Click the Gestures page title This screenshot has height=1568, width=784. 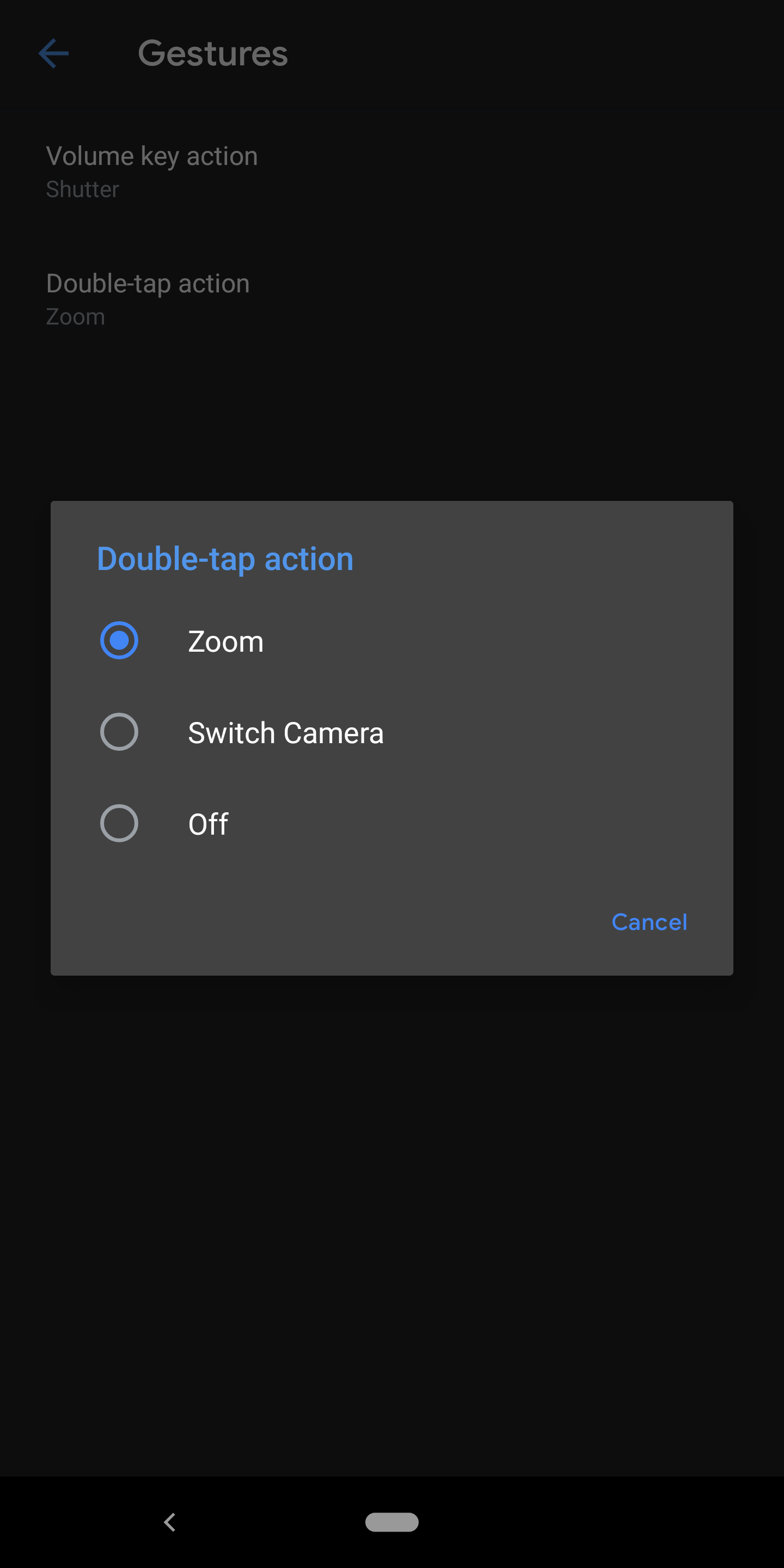(x=213, y=53)
